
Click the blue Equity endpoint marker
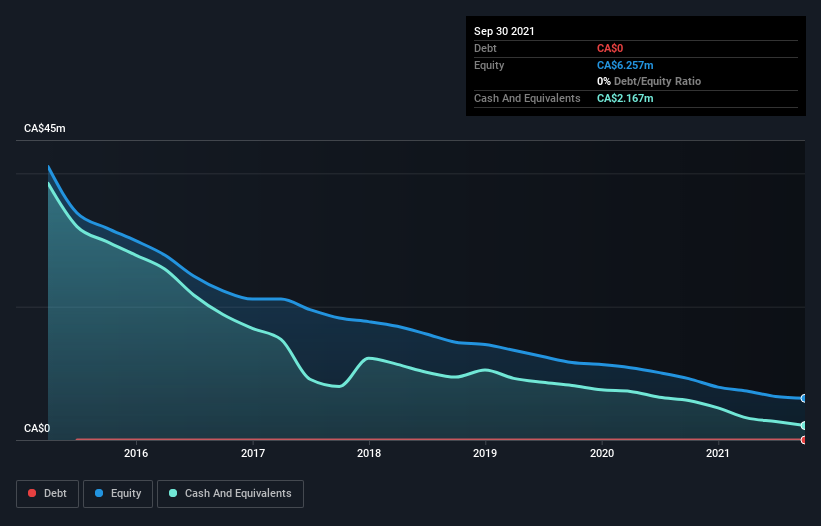(804, 398)
